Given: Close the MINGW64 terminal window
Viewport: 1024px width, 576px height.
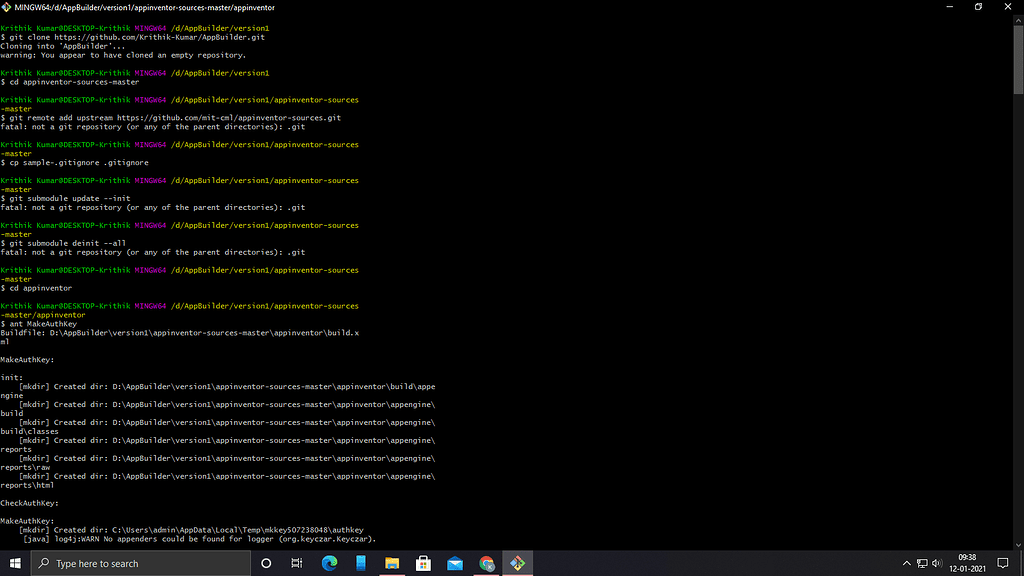Looking at the screenshot, I should click(x=1008, y=7).
